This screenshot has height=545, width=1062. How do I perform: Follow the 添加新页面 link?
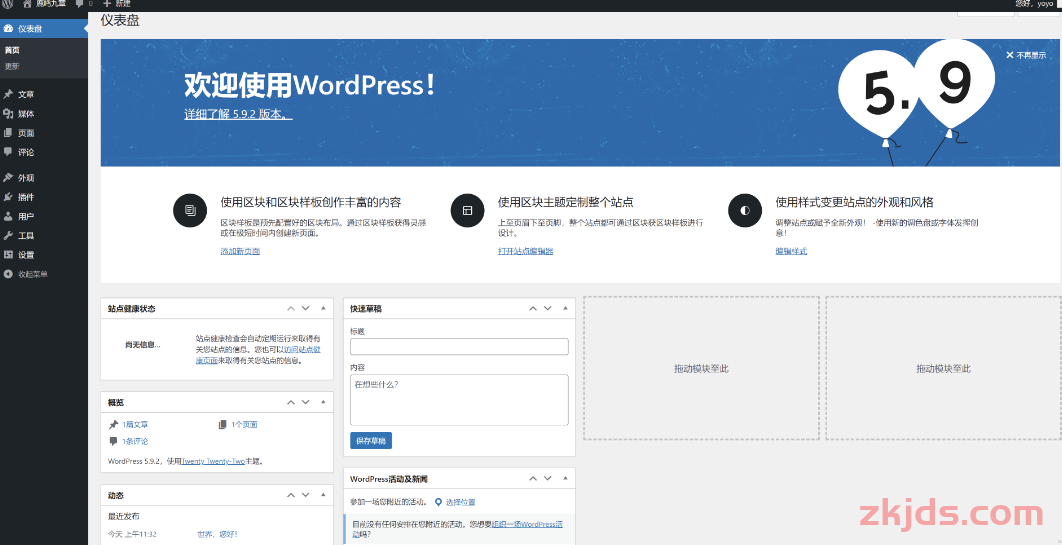tap(240, 251)
